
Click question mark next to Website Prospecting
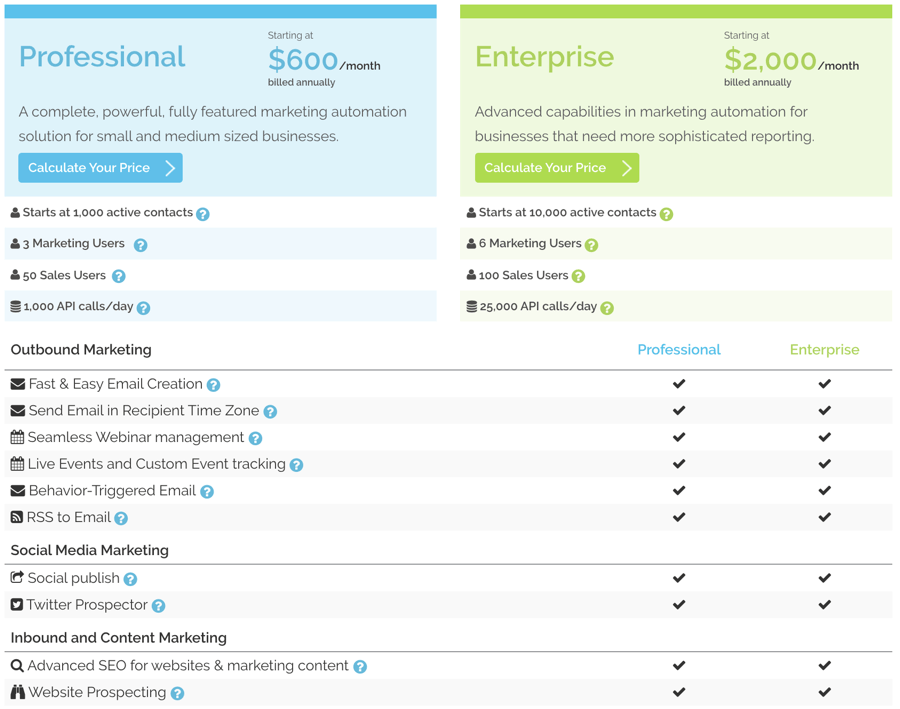click(x=177, y=693)
